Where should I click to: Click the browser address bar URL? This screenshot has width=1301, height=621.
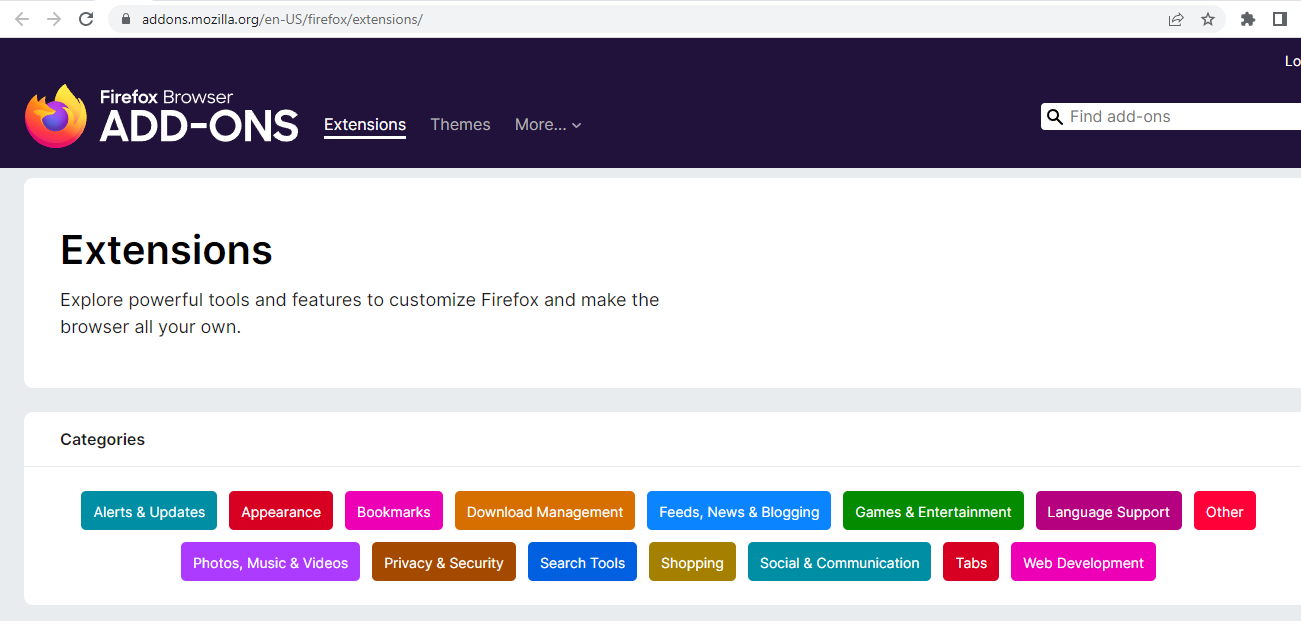(282, 19)
